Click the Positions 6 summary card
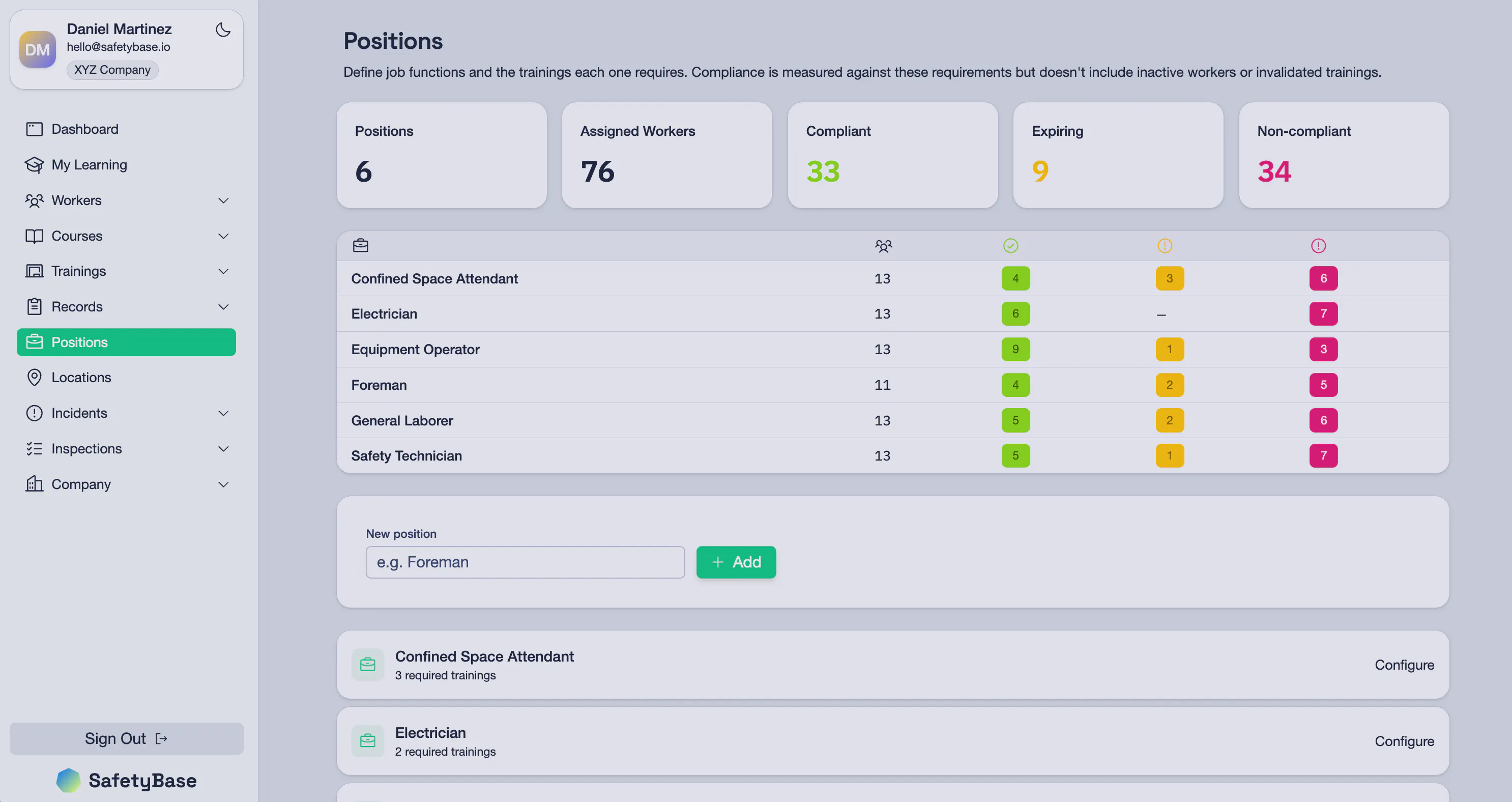 click(x=442, y=156)
